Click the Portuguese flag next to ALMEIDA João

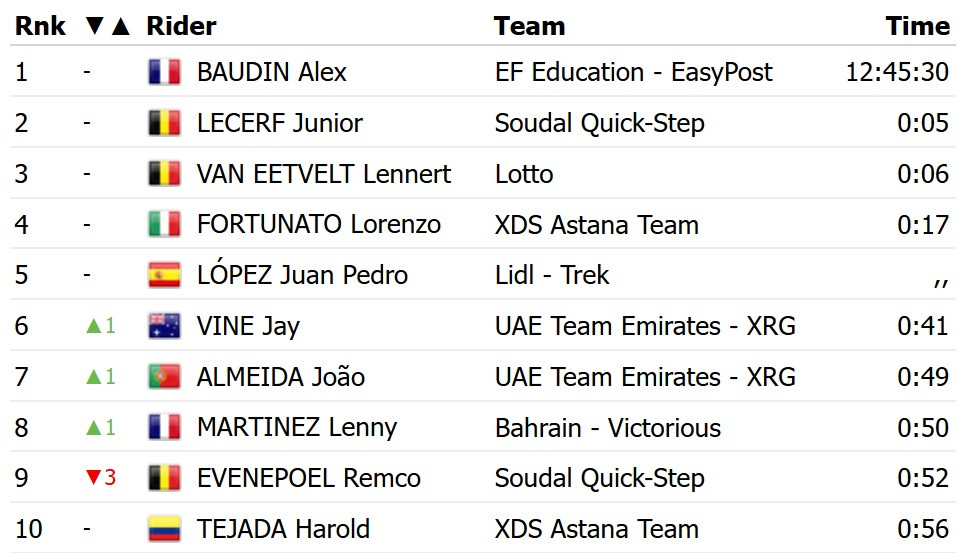pyautogui.click(x=164, y=377)
